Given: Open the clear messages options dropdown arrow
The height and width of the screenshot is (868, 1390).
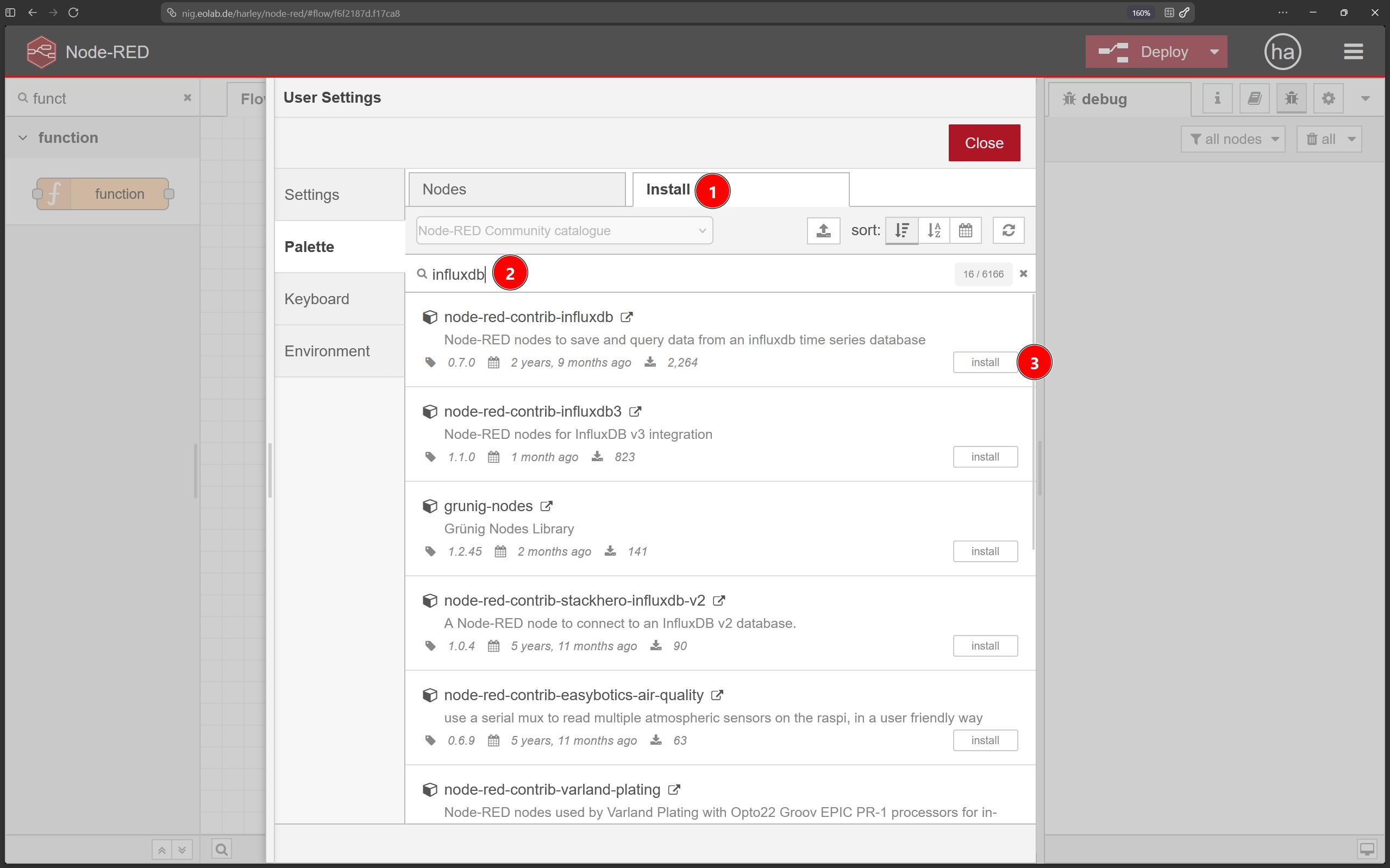Looking at the screenshot, I should [1351, 140].
